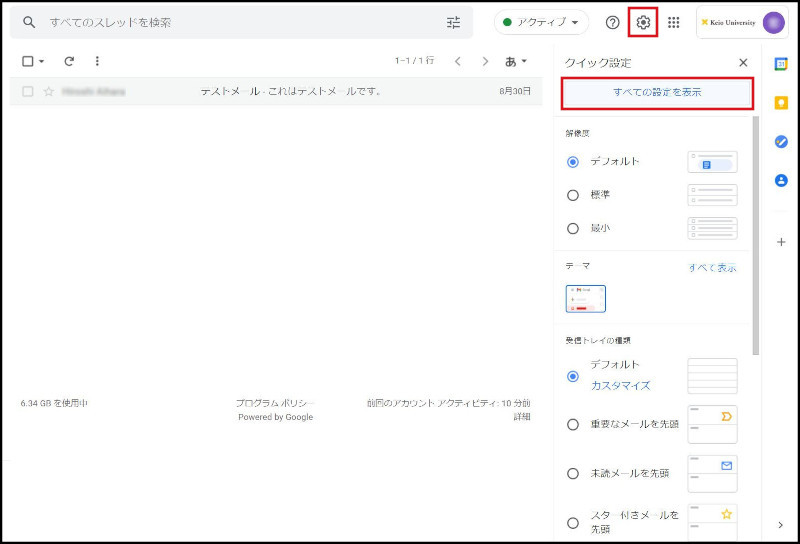Click the すべて表示 theme link
The image size is (800, 544).
[x=712, y=268]
